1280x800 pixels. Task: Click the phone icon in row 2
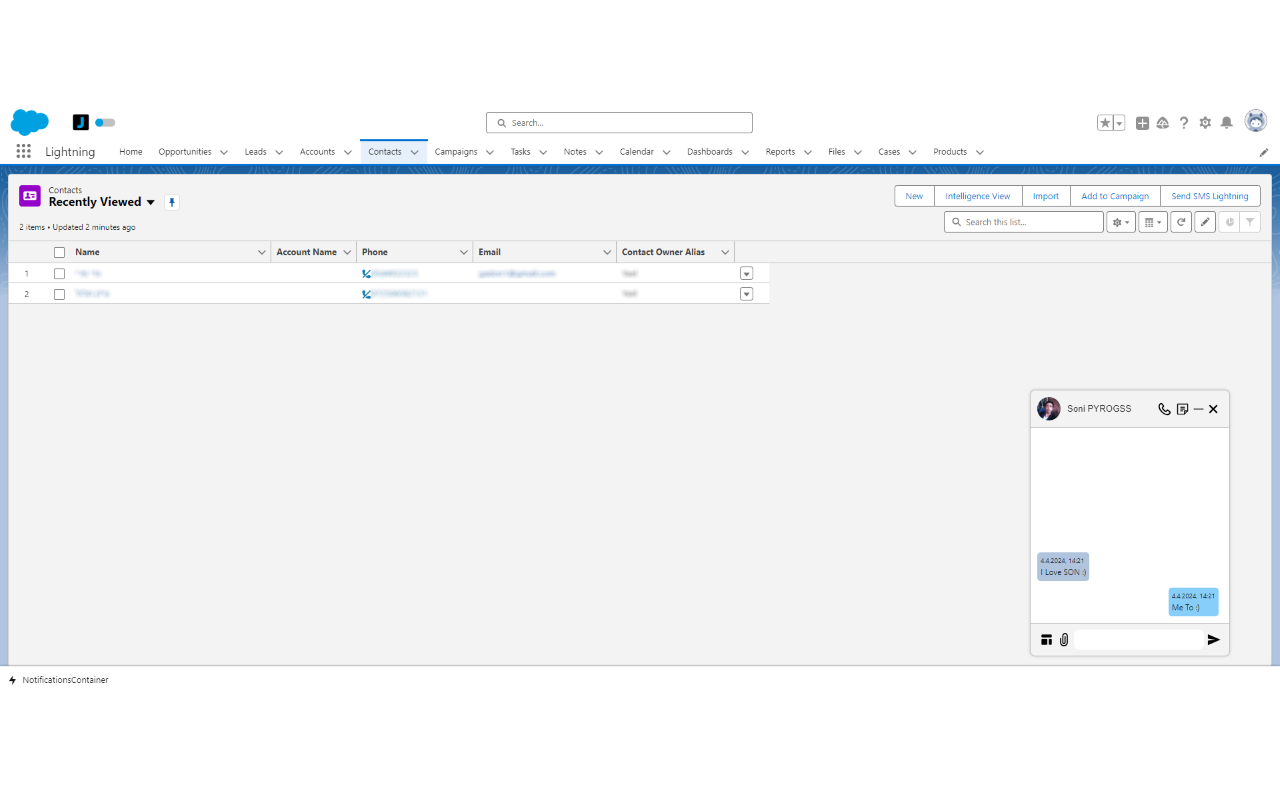pyautogui.click(x=367, y=294)
